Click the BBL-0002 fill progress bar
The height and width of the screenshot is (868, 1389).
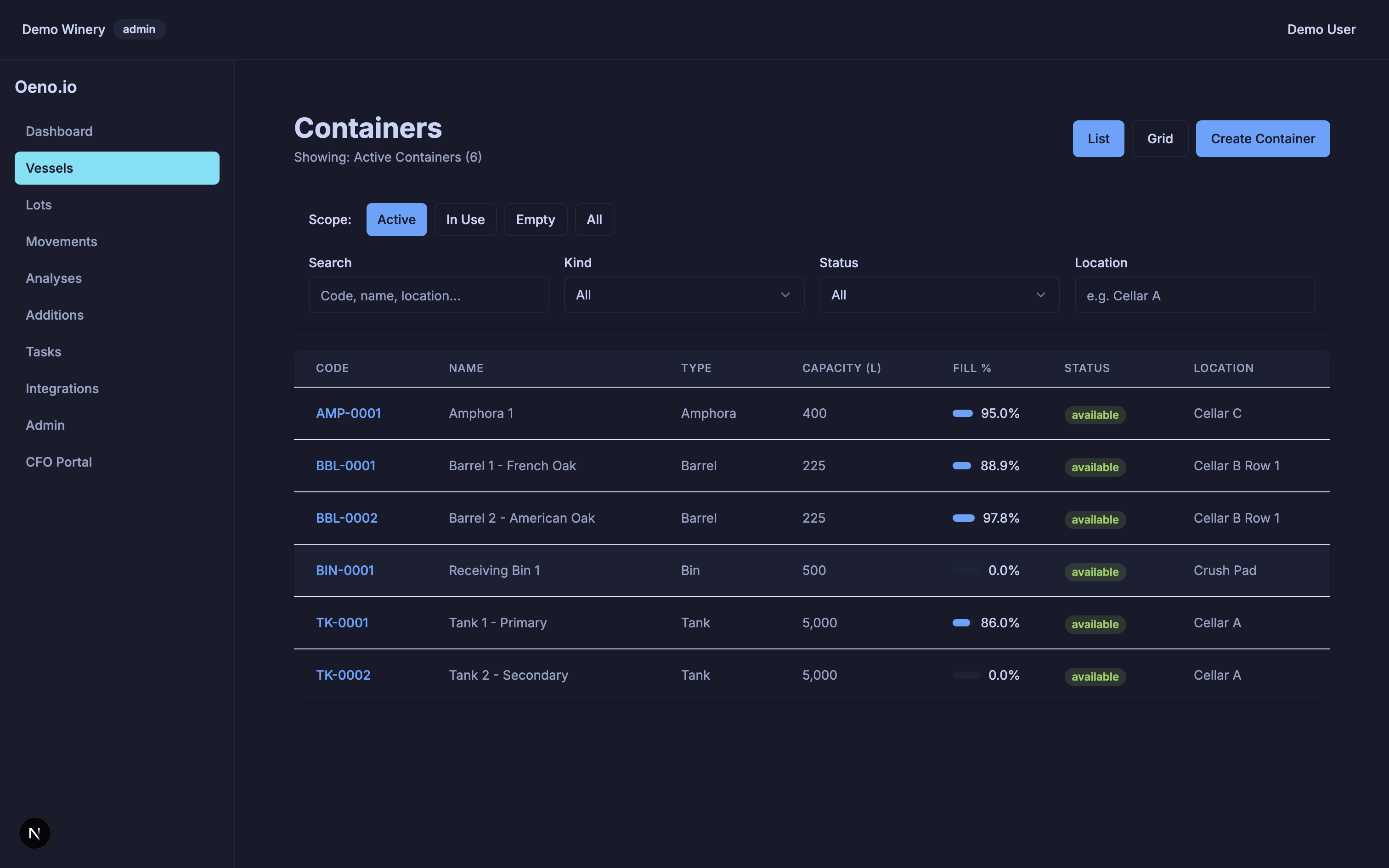tap(964, 518)
